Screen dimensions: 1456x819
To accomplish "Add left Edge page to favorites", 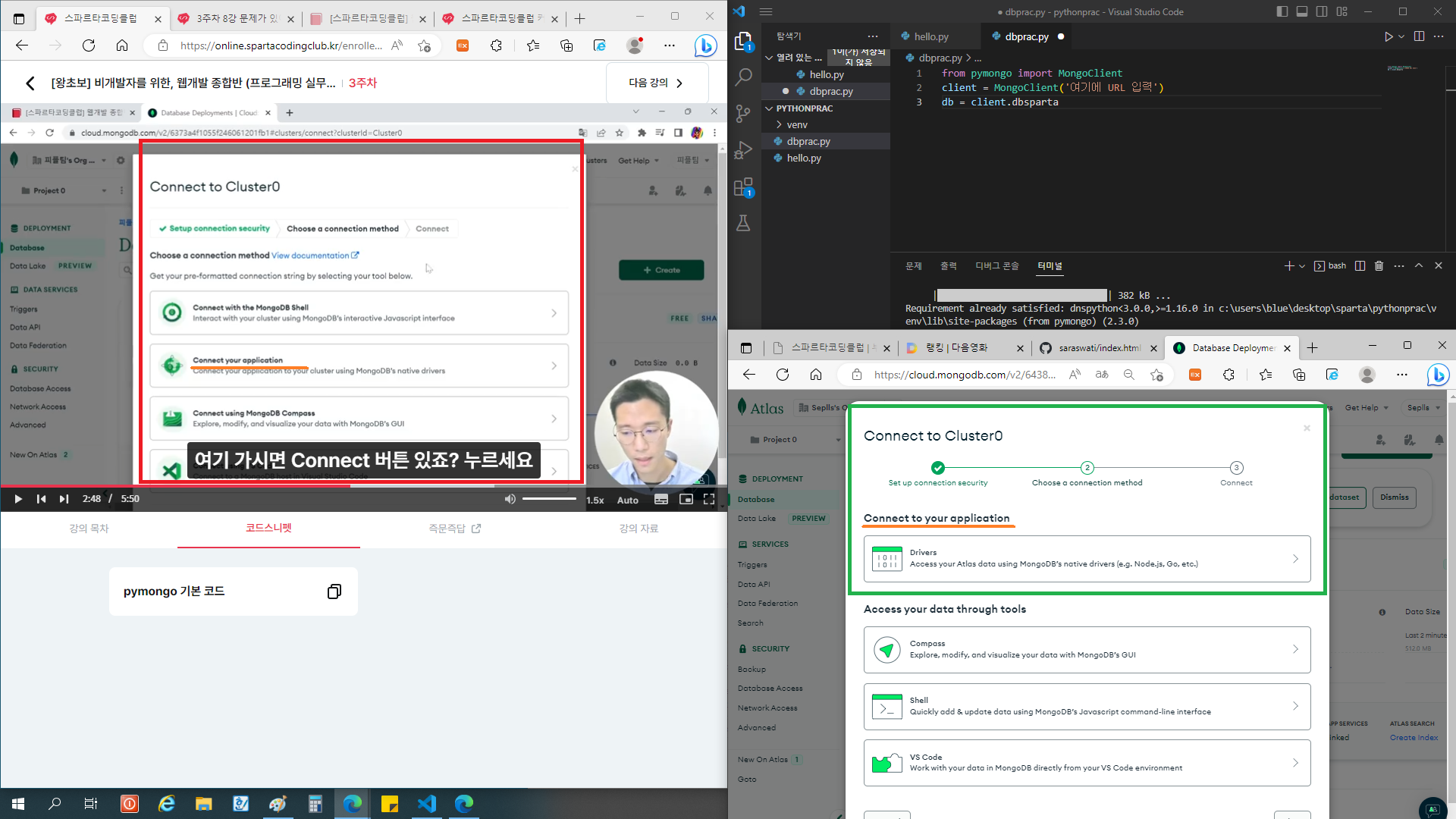I will coord(424,45).
